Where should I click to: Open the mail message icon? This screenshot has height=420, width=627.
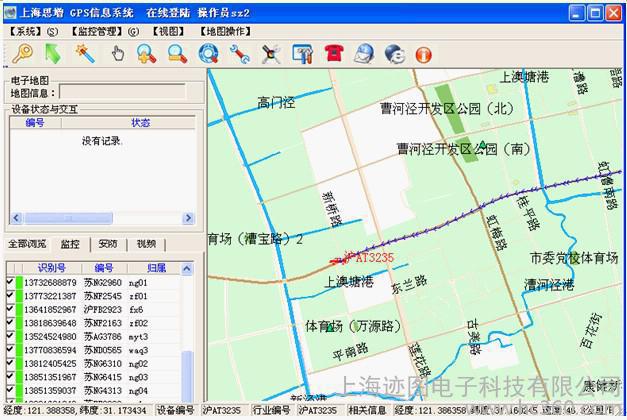tap(364, 54)
